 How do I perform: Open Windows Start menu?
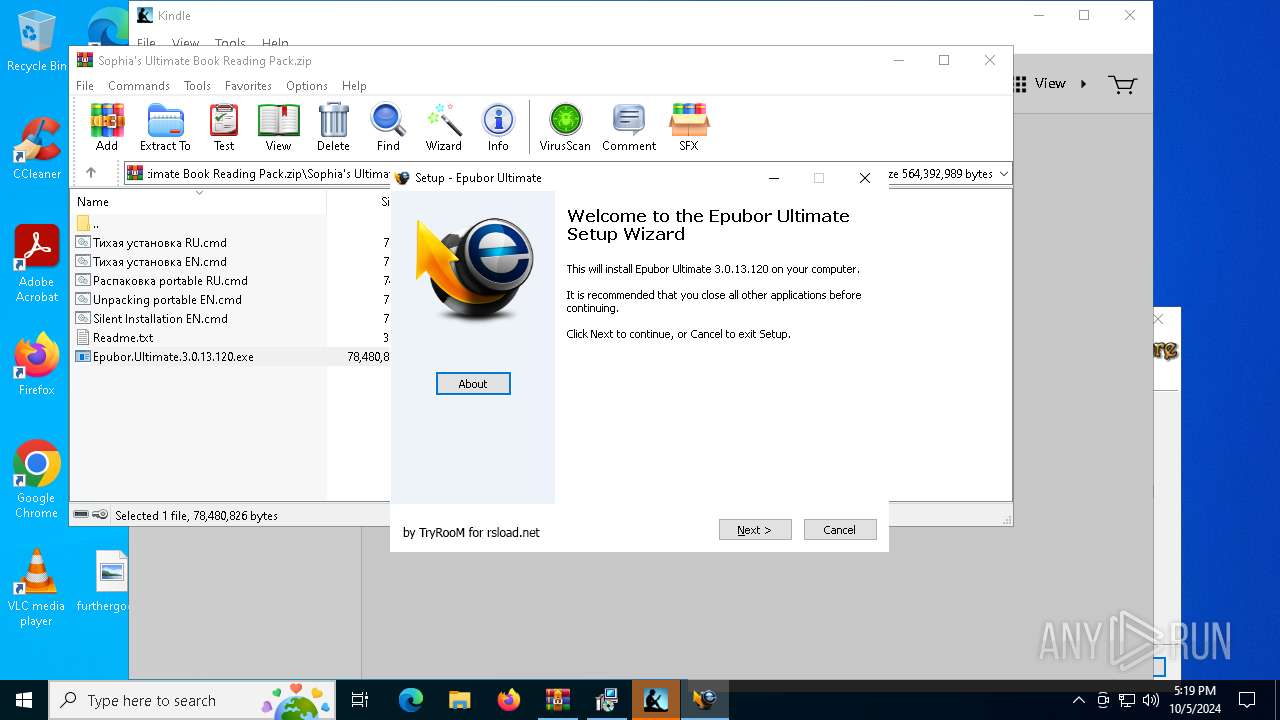[x=24, y=700]
